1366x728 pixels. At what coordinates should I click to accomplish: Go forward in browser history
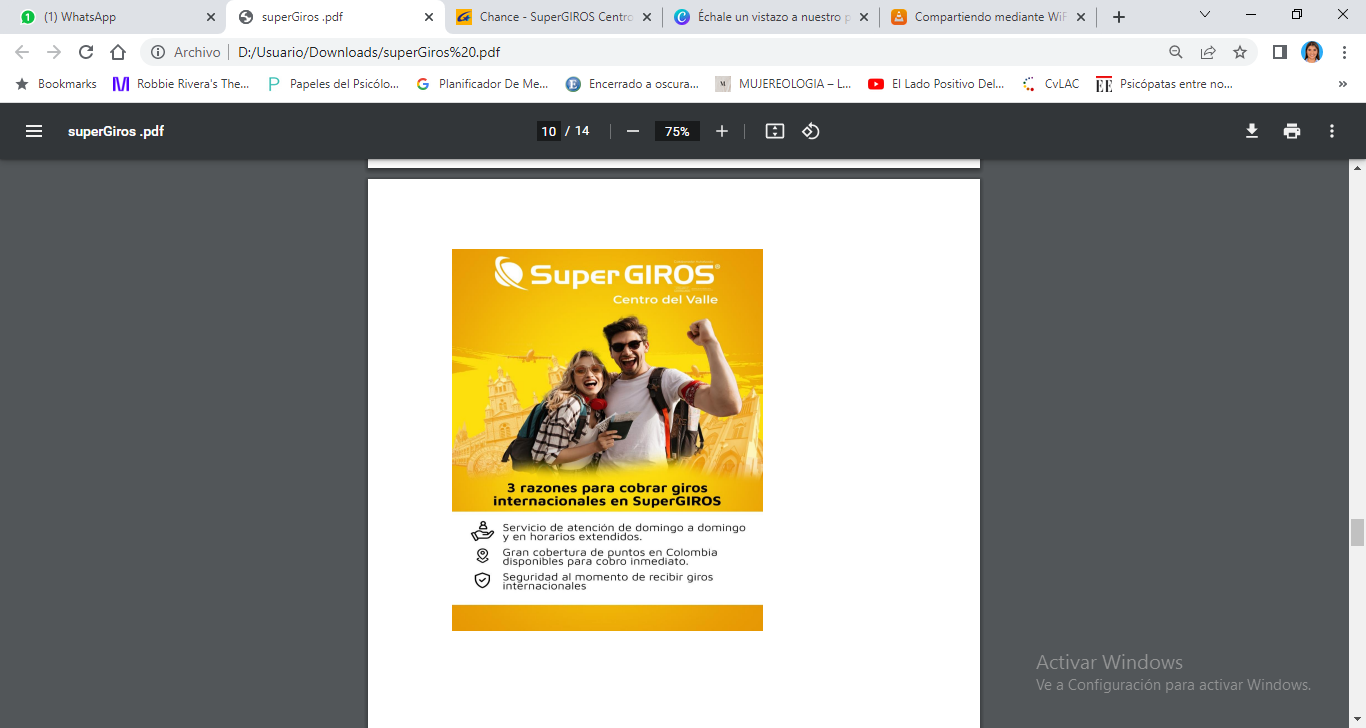54,52
